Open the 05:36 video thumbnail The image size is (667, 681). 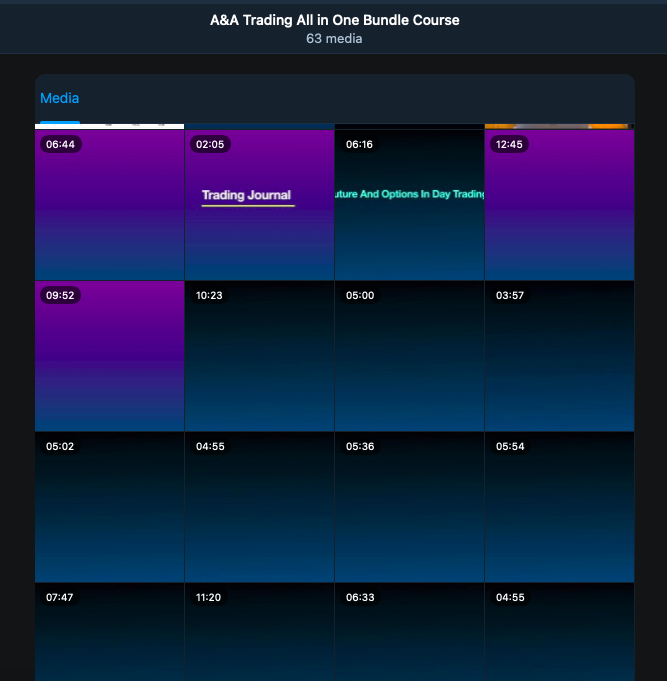[x=409, y=507]
